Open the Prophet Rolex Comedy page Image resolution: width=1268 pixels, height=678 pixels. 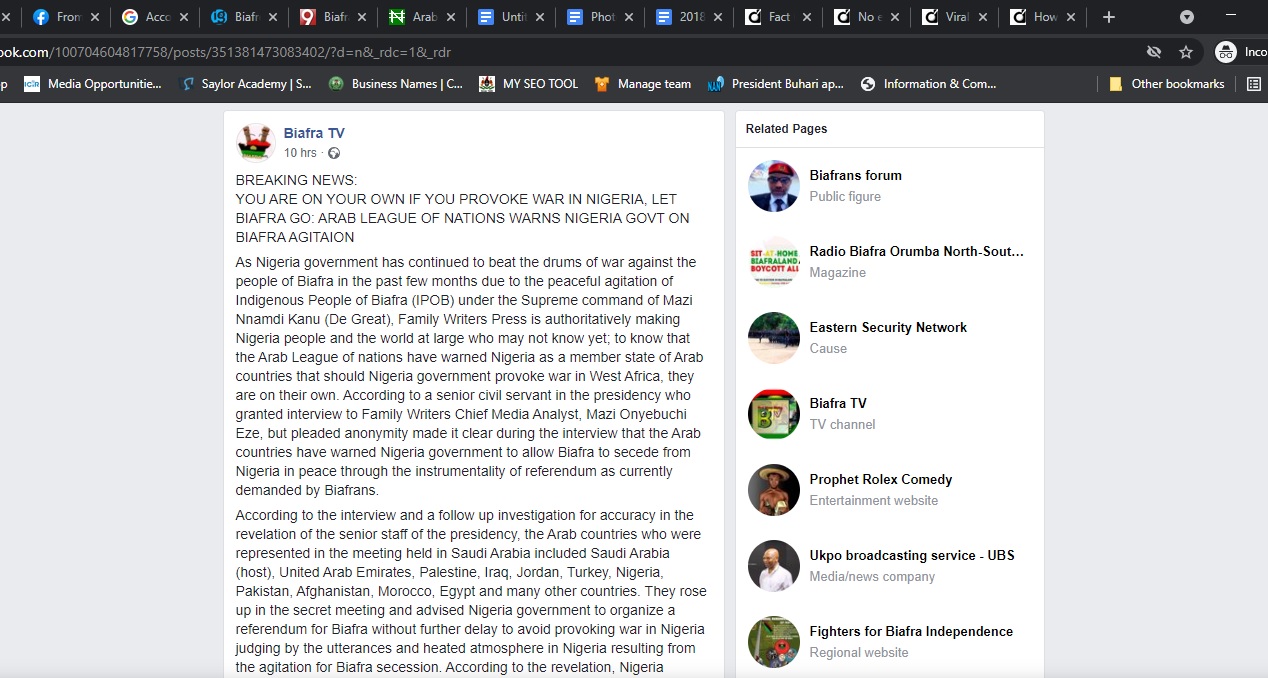click(x=881, y=479)
